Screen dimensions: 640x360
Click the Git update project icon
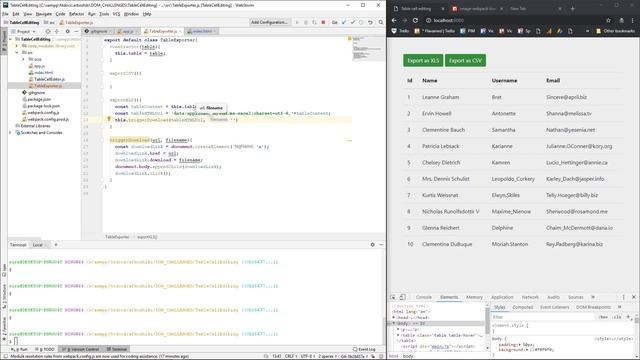click(x=344, y=22)
